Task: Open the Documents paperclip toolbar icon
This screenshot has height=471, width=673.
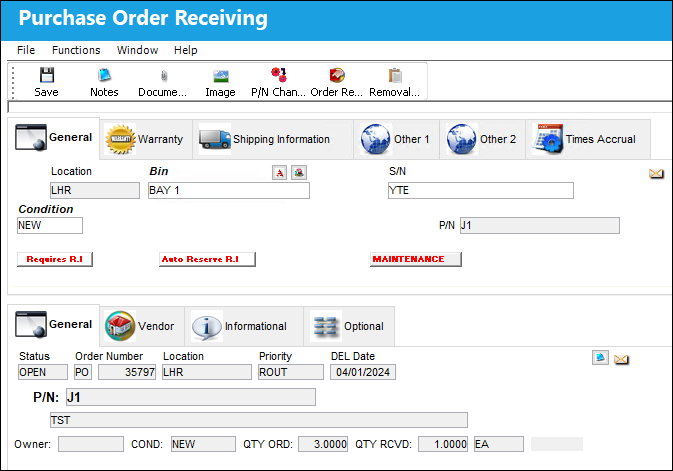Action: (x=164, y=76)
